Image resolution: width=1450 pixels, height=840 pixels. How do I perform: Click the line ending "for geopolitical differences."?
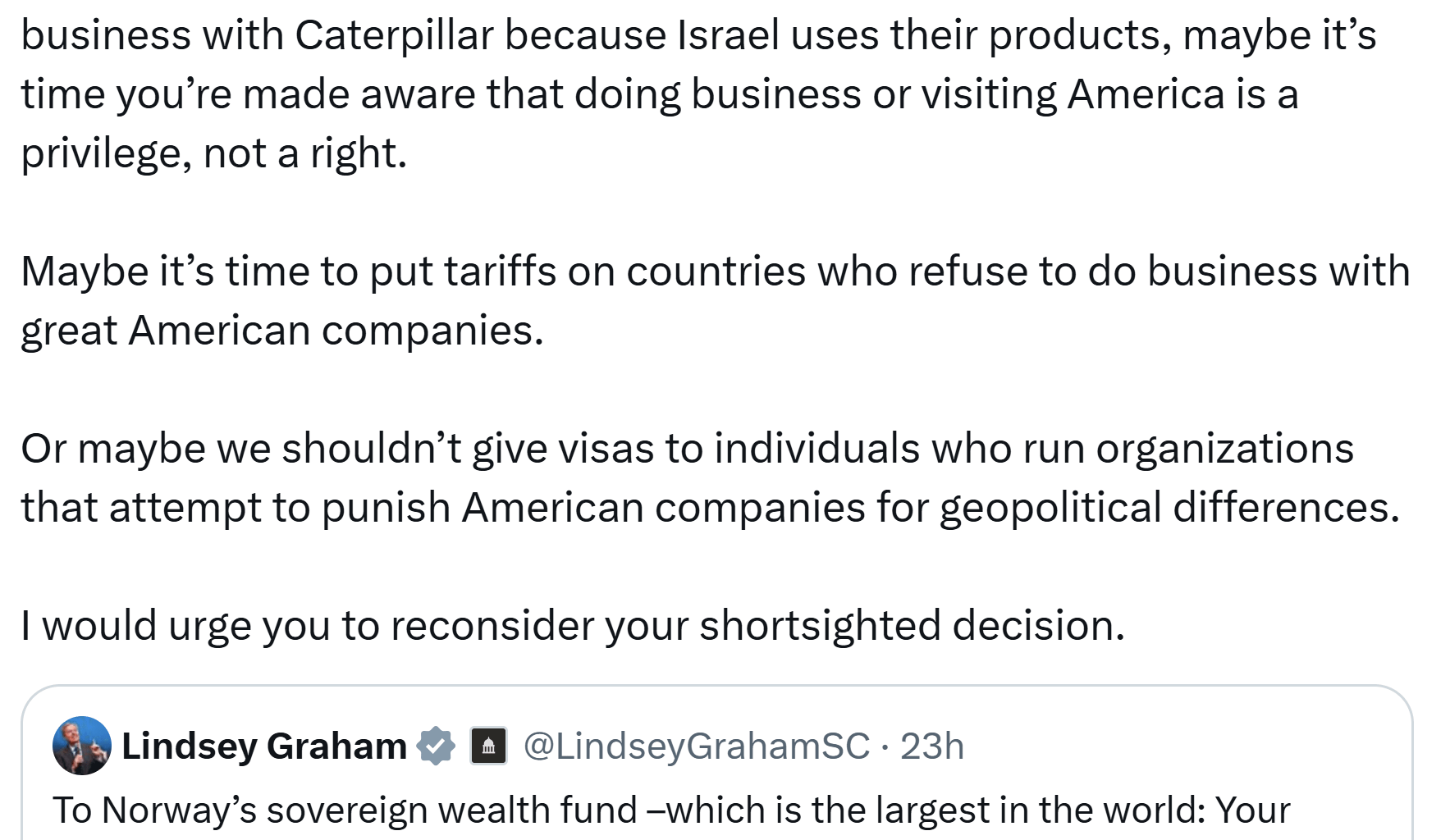coord(710,508)
